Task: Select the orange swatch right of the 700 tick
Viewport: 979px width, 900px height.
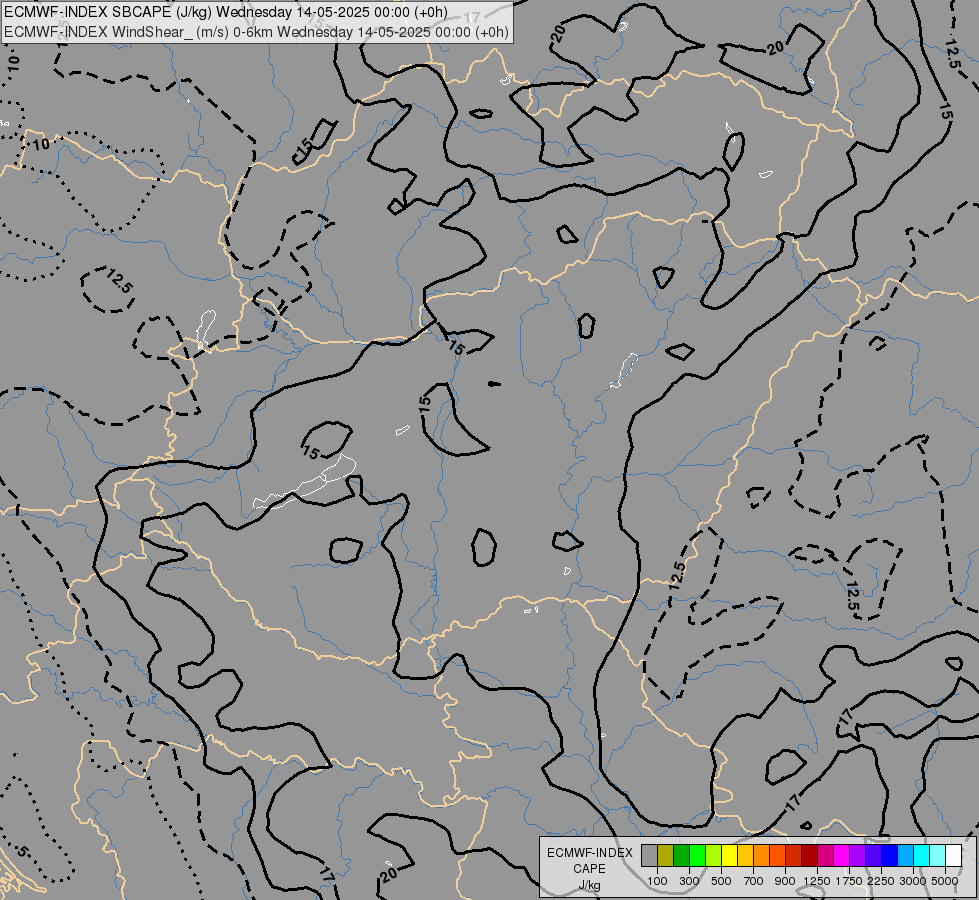Action: 762,856
